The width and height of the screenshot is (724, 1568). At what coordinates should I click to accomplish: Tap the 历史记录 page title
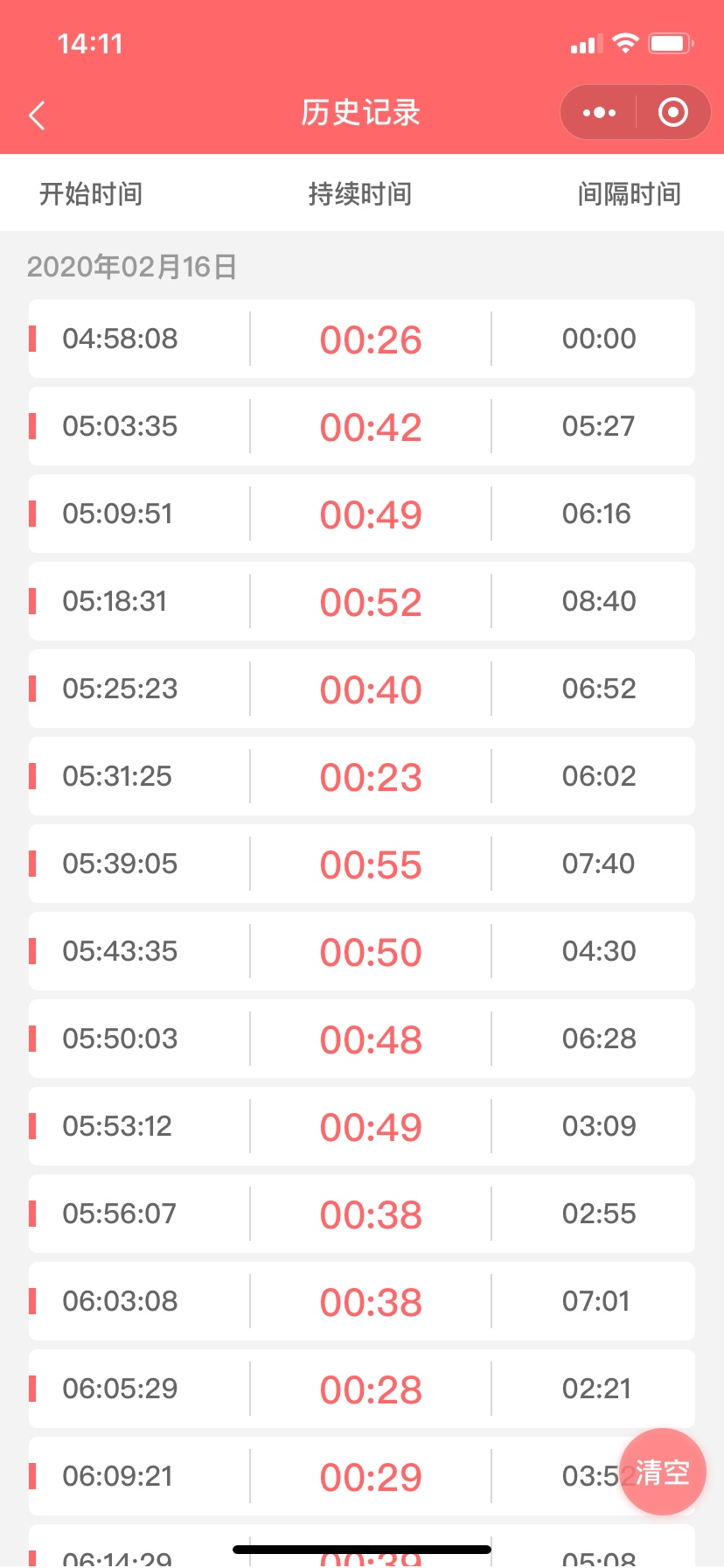[361, 112]
